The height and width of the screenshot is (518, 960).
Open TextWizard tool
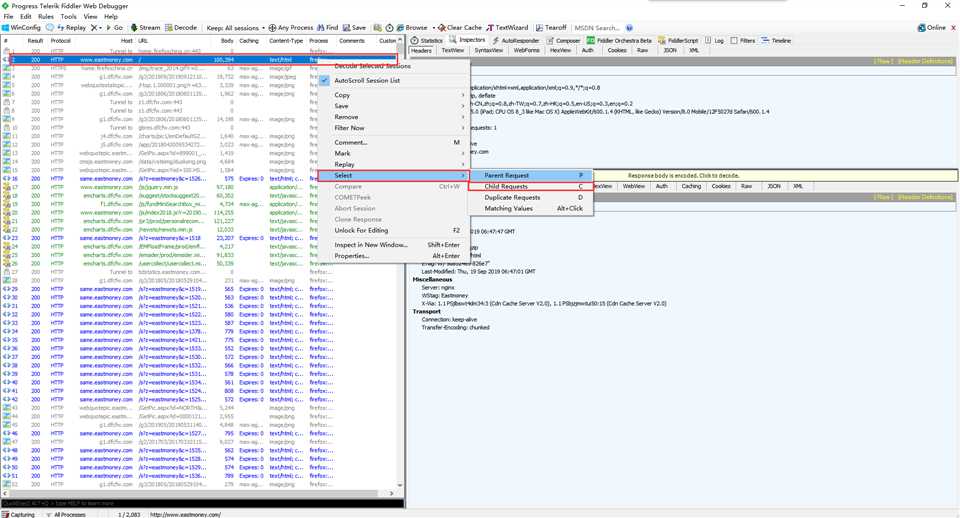[x=507, y=28]
